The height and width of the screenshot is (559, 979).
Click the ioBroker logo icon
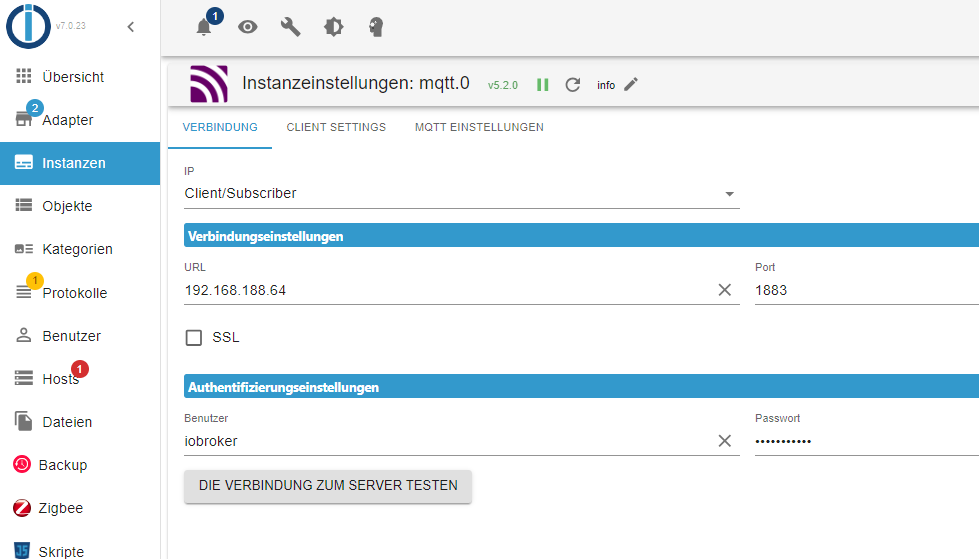click(28, 26)
